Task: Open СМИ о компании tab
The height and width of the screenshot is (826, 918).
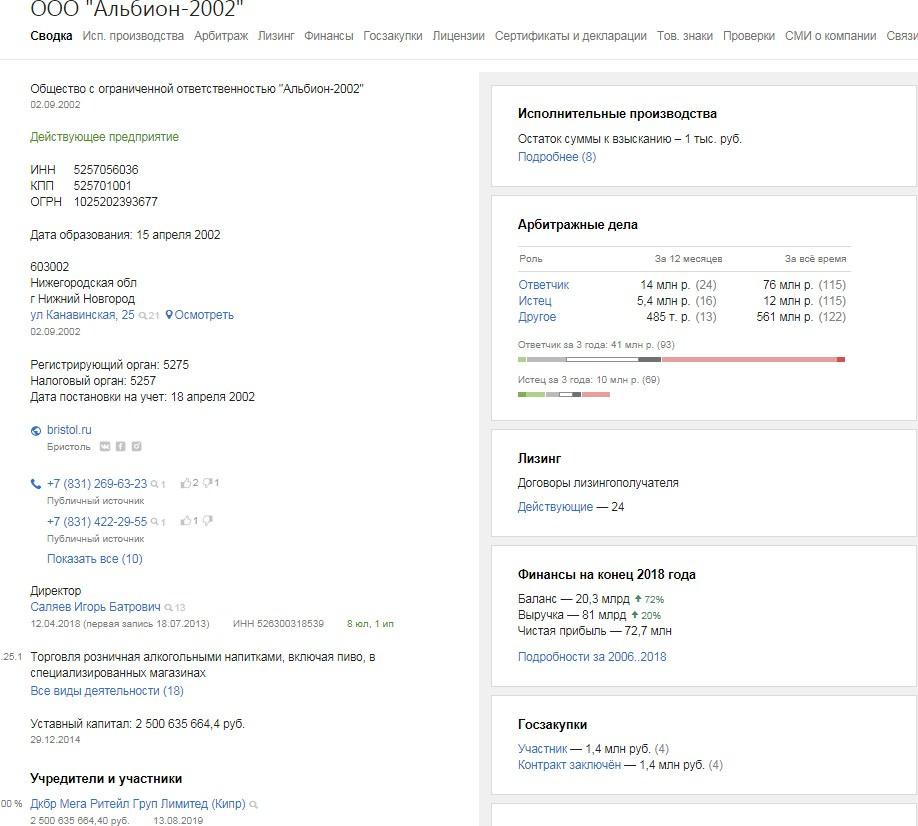Action: [x=831, y=36]
